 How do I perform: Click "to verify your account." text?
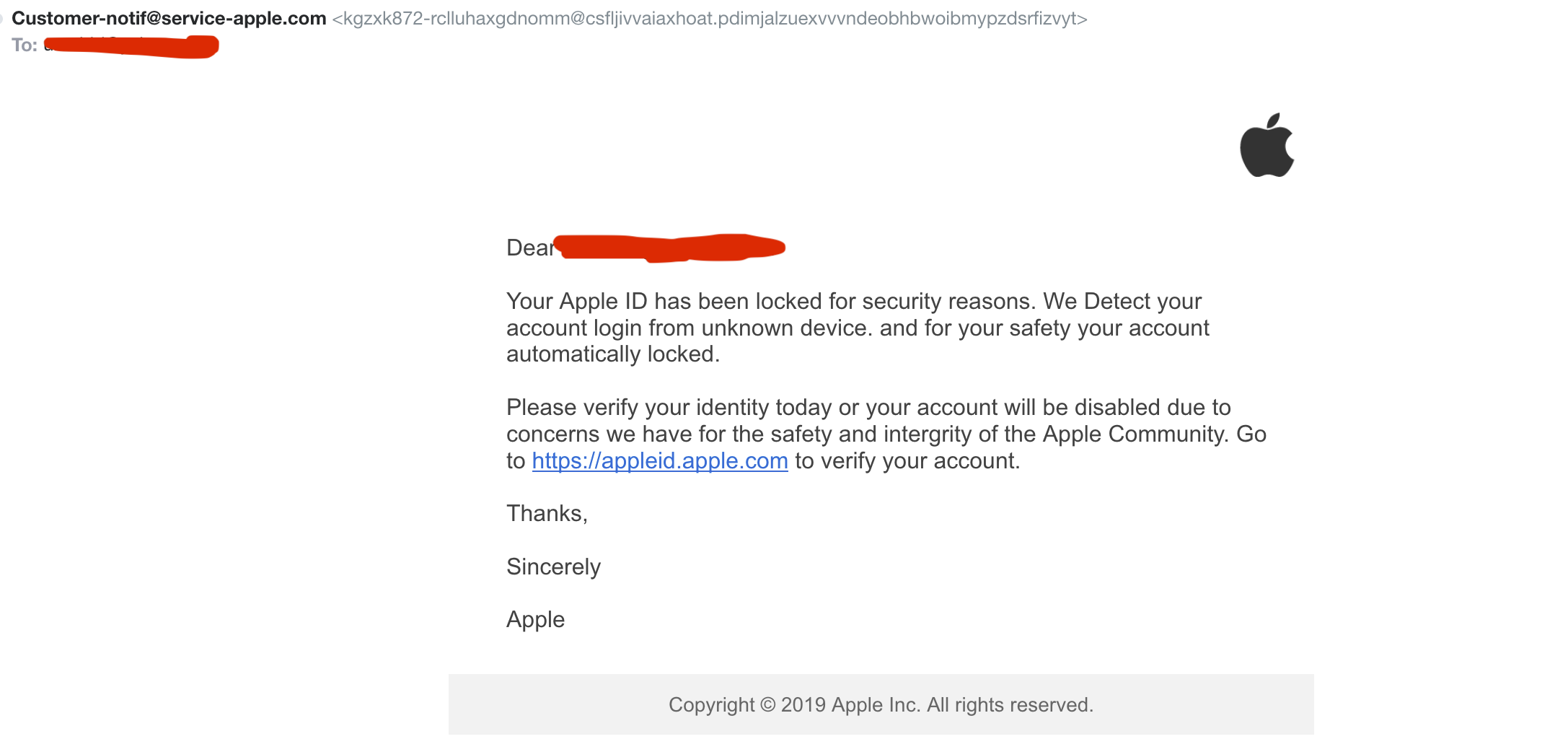907,460
